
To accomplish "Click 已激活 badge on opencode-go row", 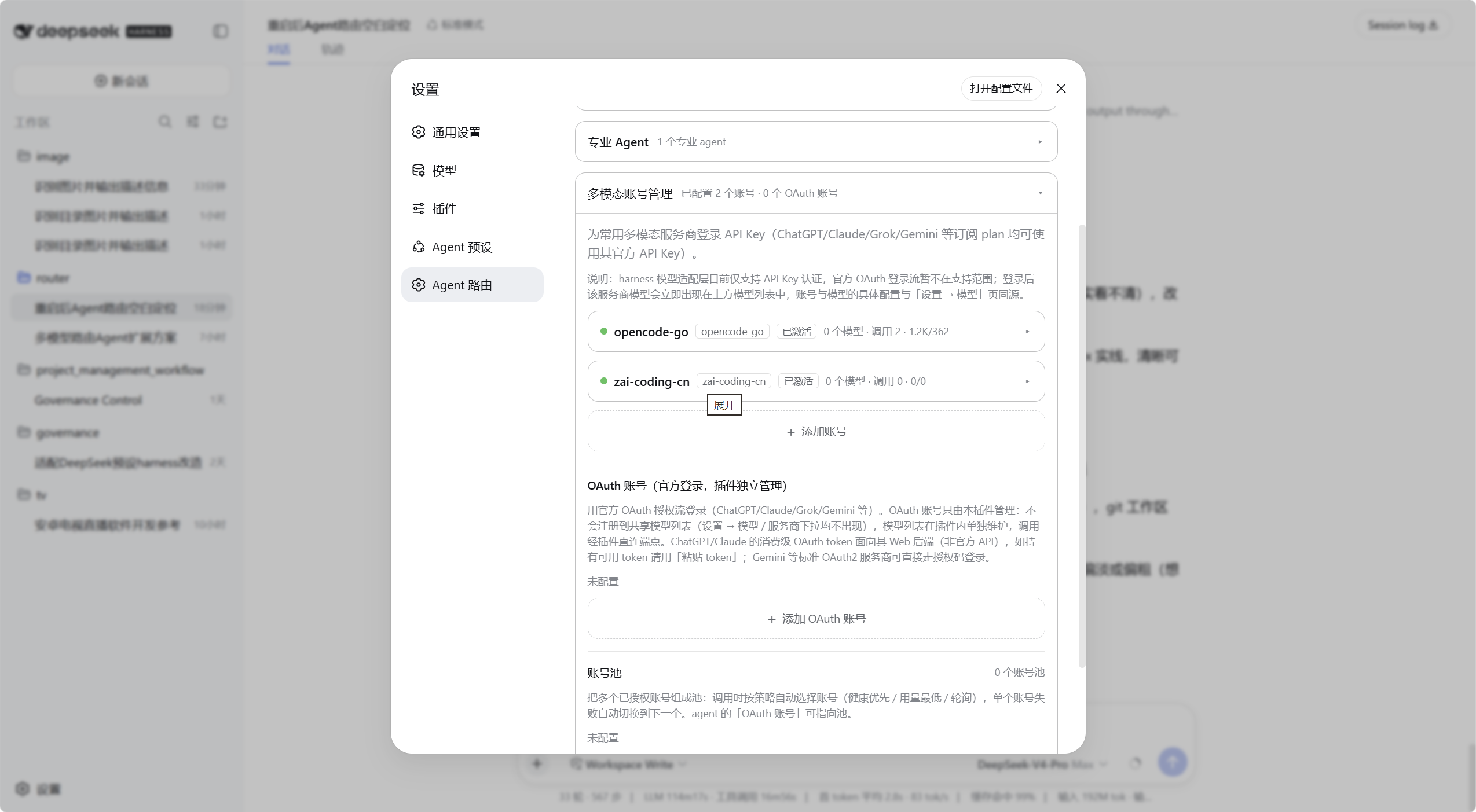I will point(796,332).
